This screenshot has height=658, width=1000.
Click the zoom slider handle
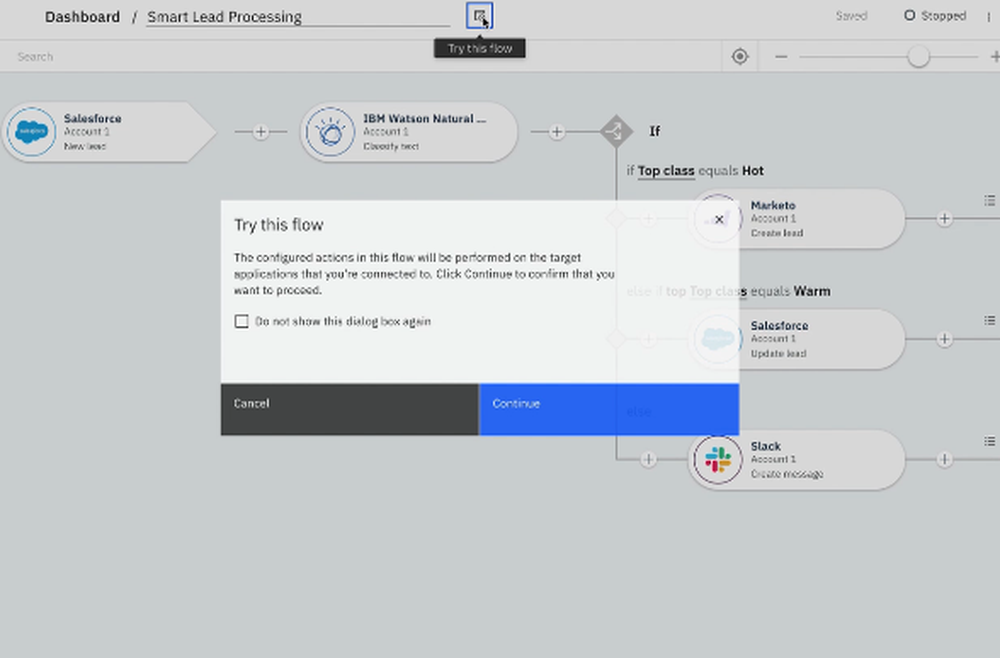(x=918, y=57)
